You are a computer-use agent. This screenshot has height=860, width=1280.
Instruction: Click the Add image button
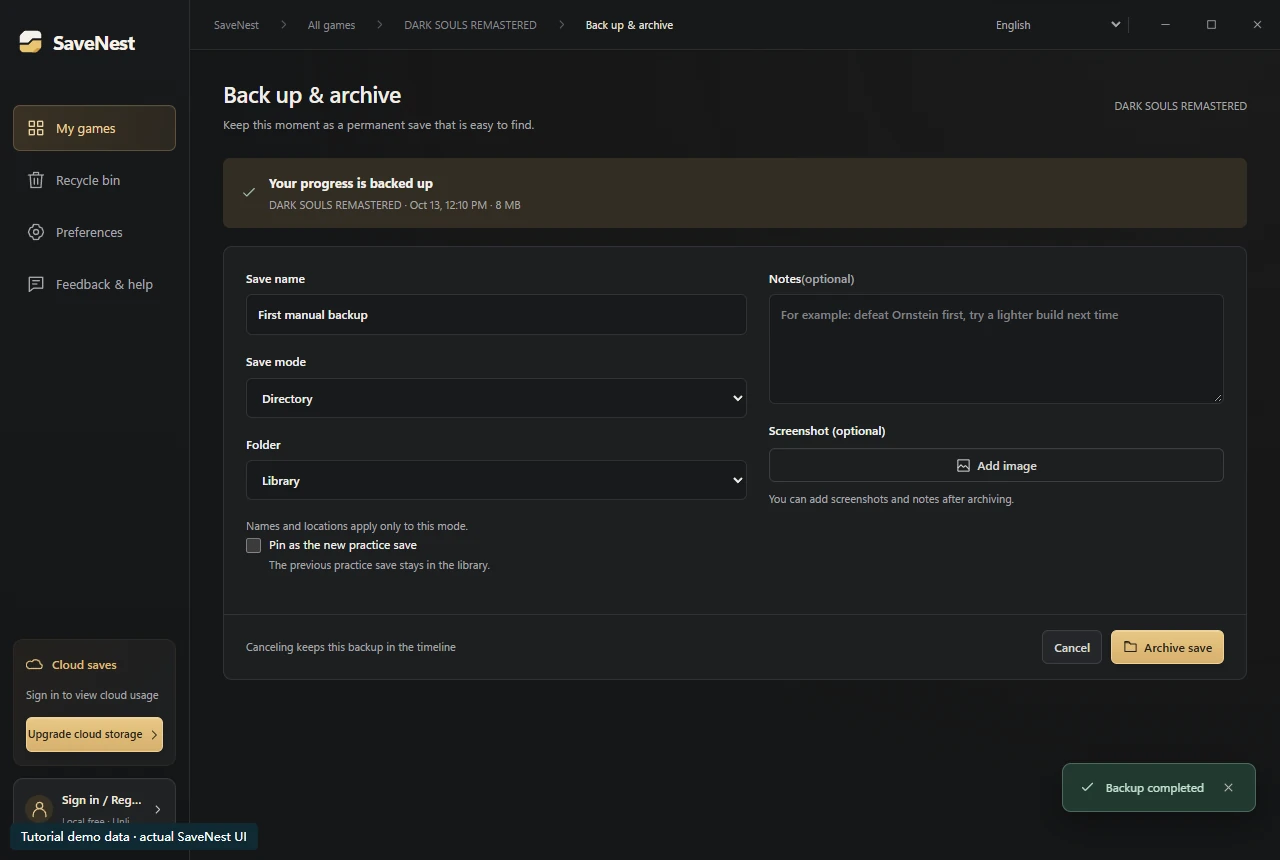996,465
